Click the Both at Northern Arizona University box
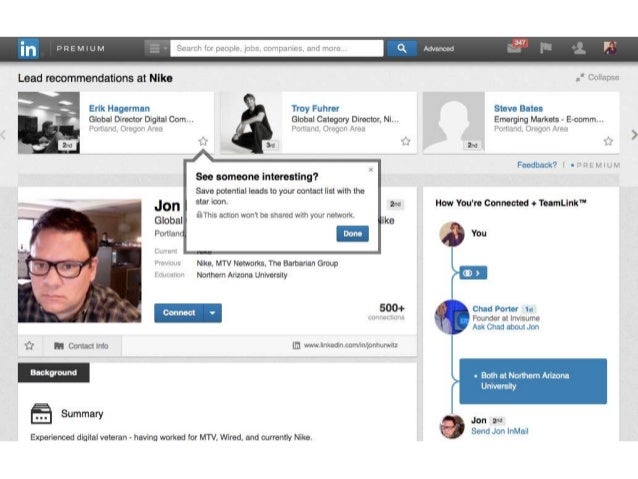This screenshot has width=638, height=479. click(533, 381)
